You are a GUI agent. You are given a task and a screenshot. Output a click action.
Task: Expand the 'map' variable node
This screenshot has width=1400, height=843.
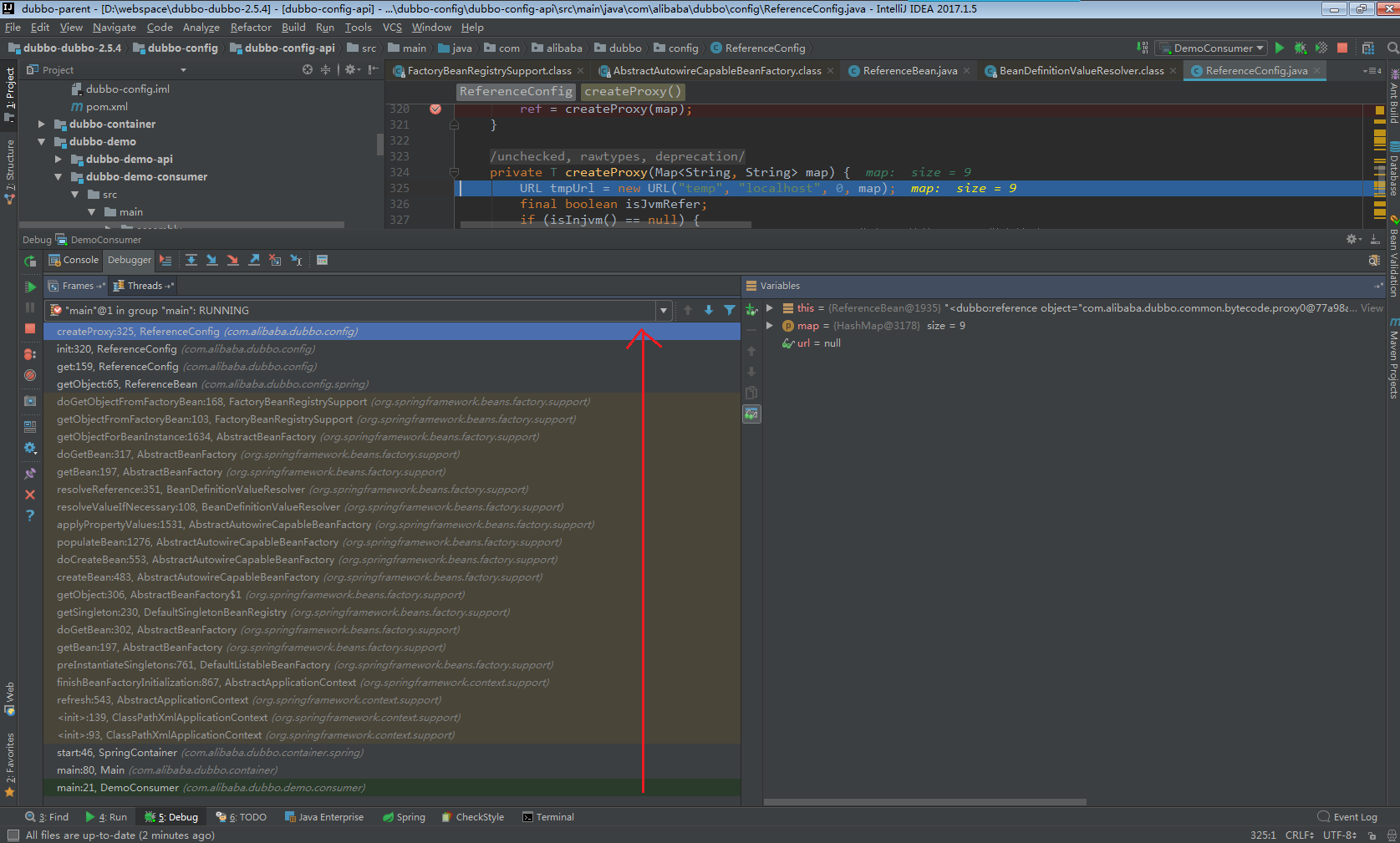click(770, 326)
